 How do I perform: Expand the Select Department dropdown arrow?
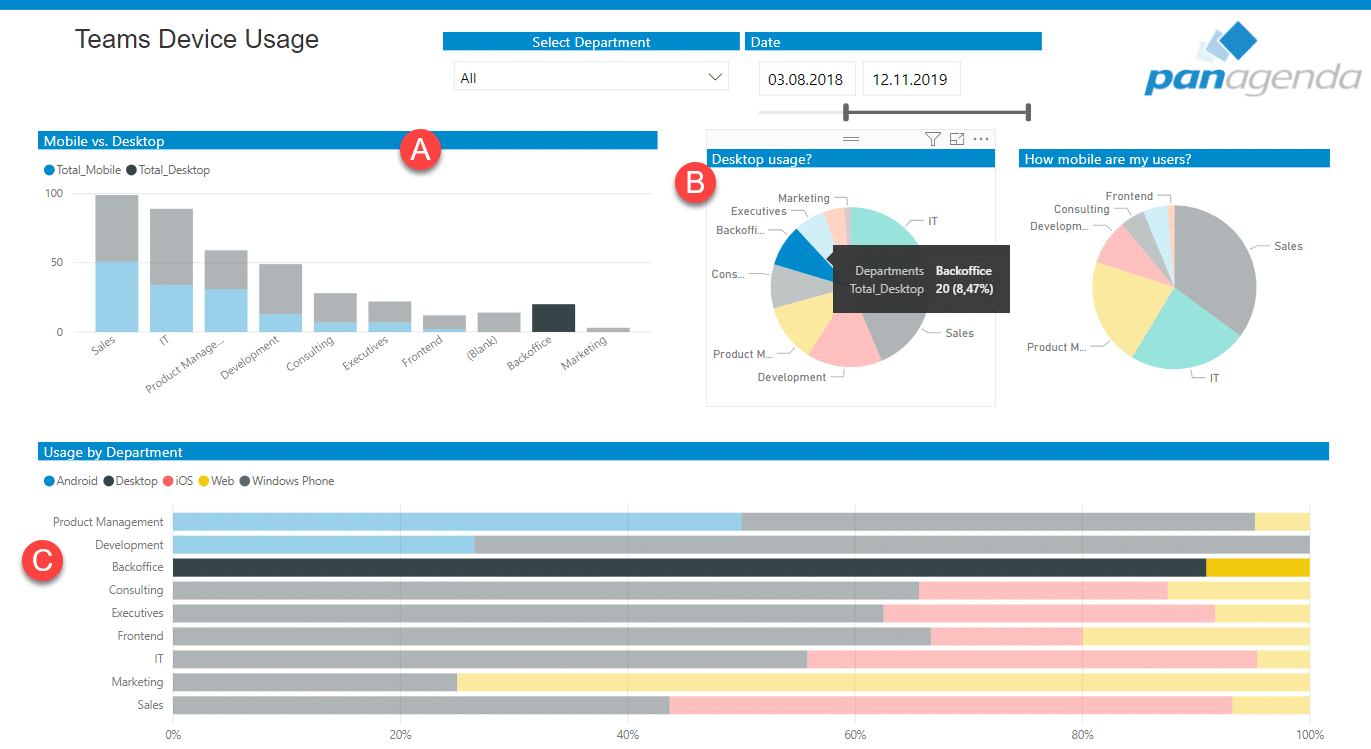715,77
